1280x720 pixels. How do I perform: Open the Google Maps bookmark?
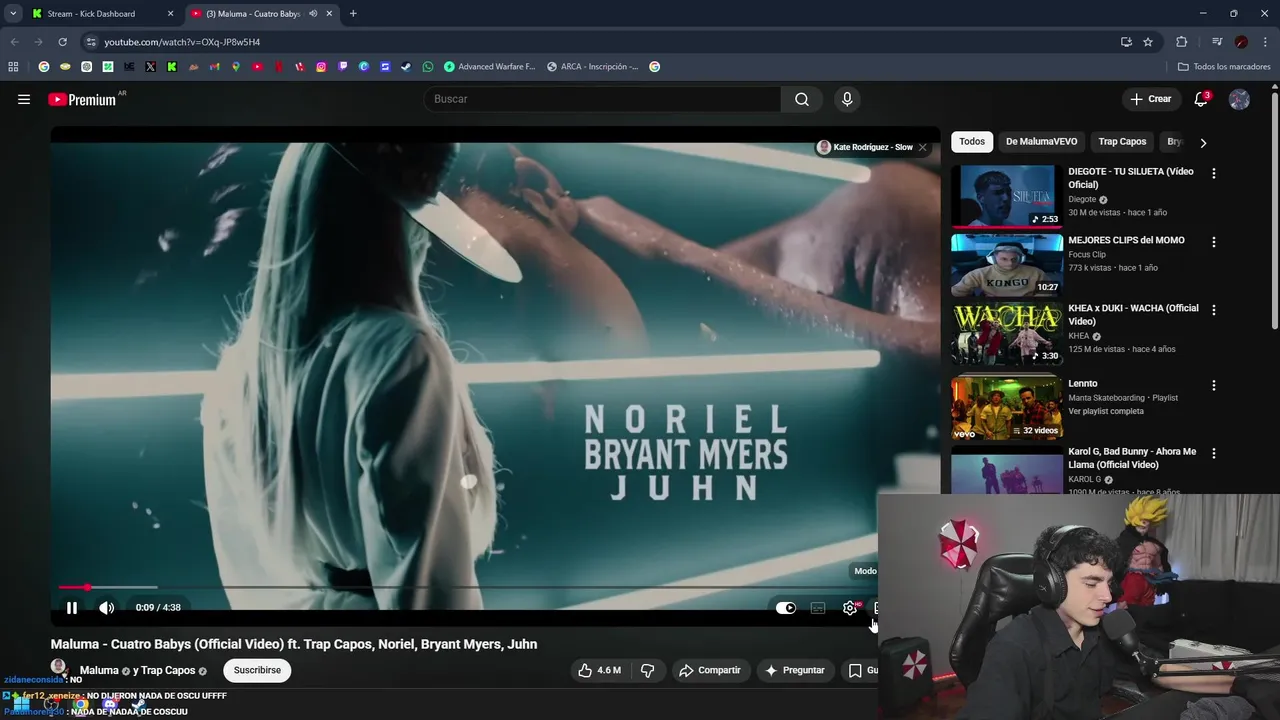236,67
